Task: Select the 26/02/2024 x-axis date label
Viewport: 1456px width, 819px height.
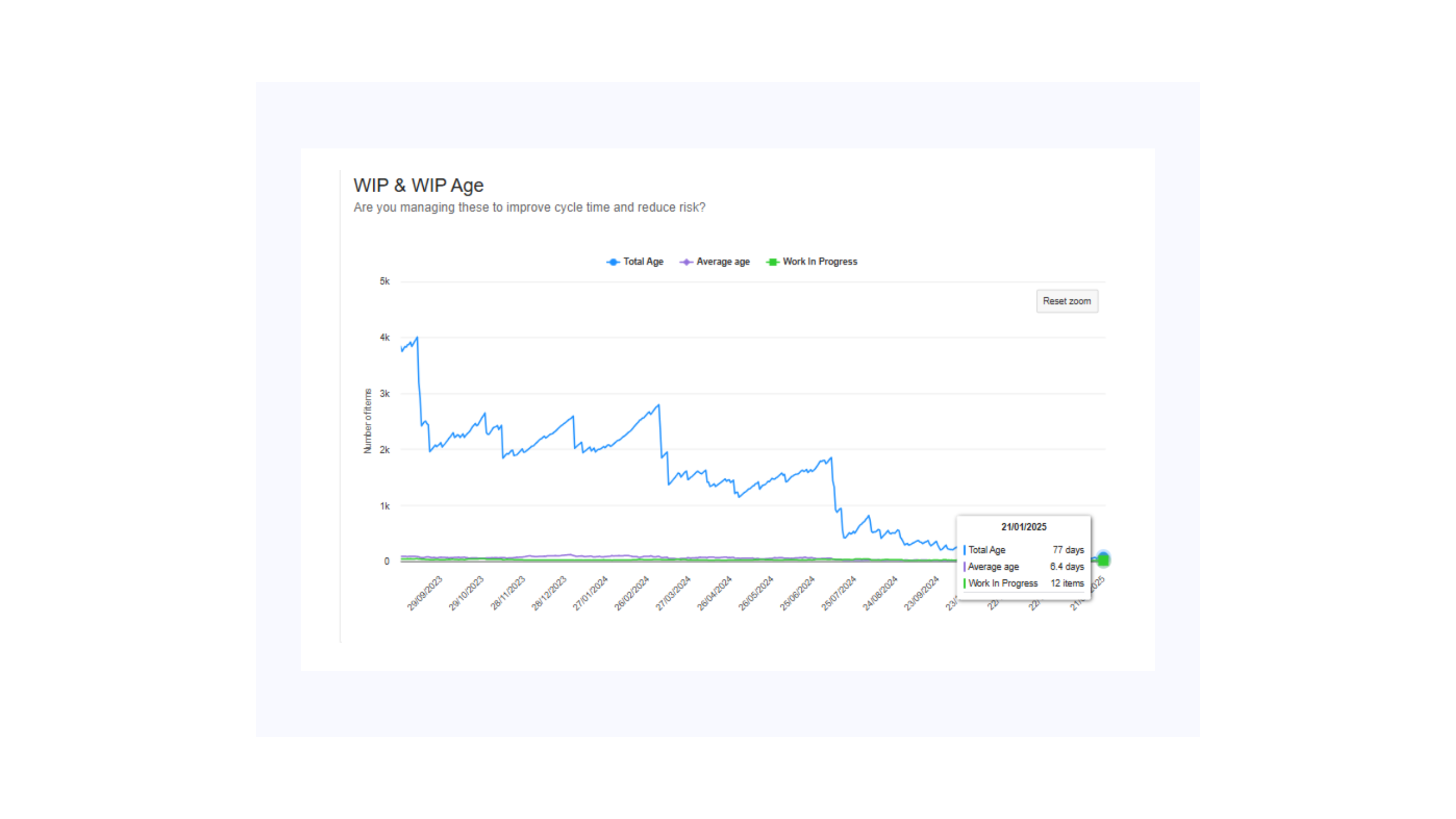Action: point(632,593)
